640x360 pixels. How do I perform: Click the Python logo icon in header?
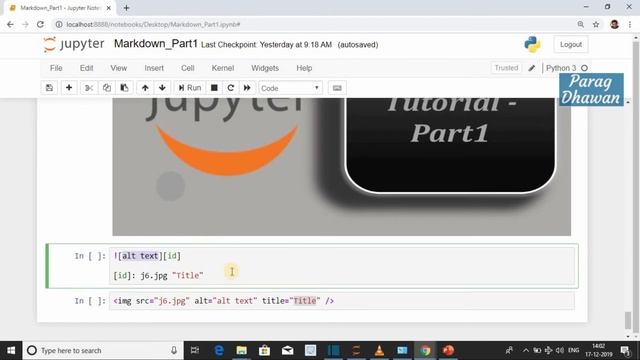point(532,44)
